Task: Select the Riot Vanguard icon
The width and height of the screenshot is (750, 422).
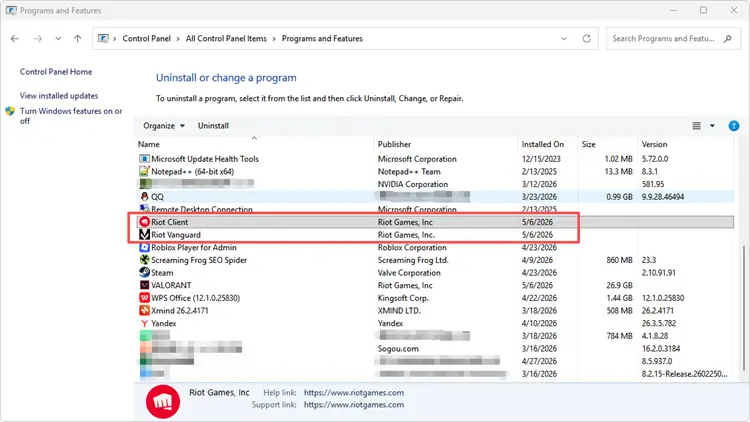Action: pyautogui.click(x=144, y=234)
